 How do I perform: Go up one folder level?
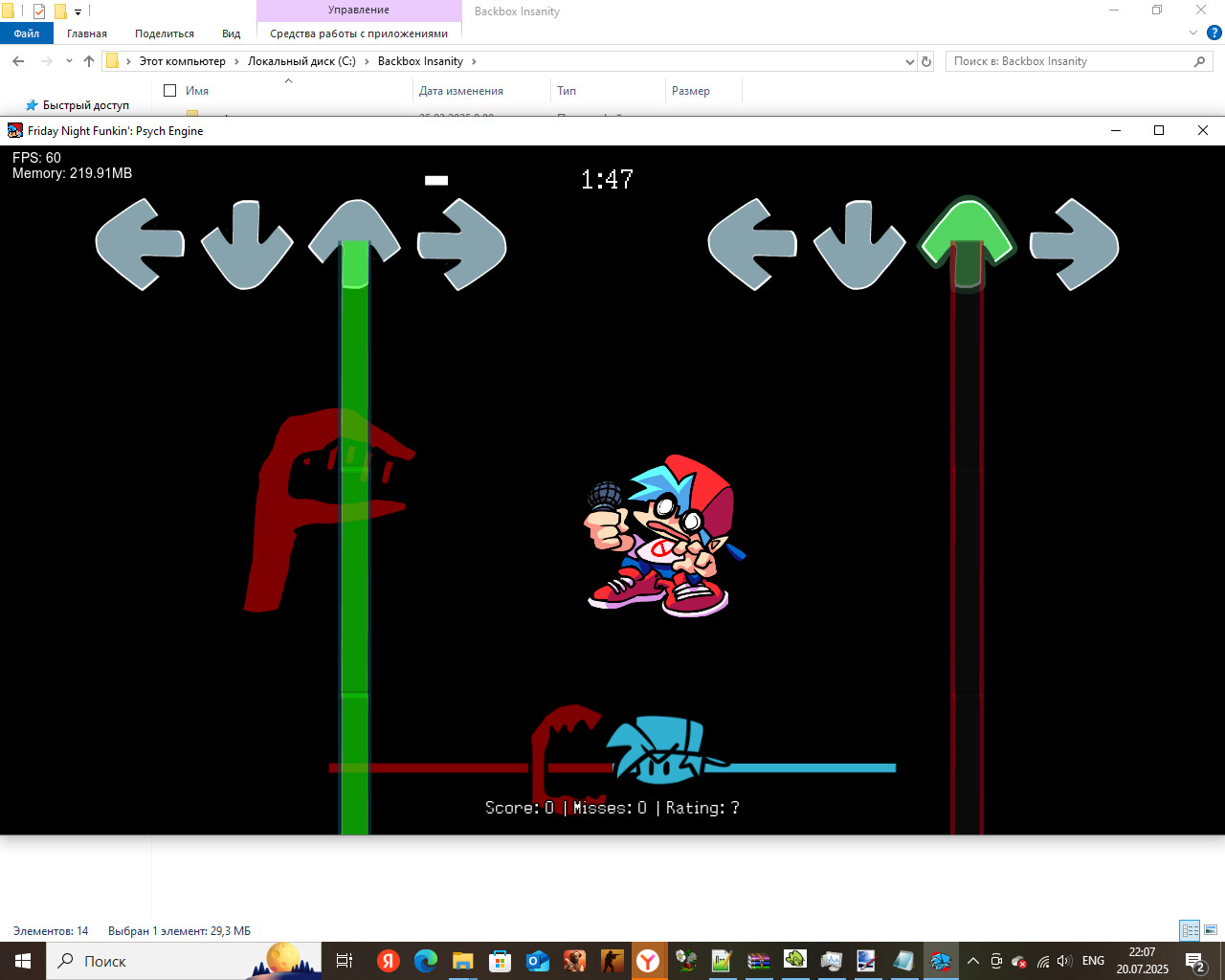(x=89, y=61)
